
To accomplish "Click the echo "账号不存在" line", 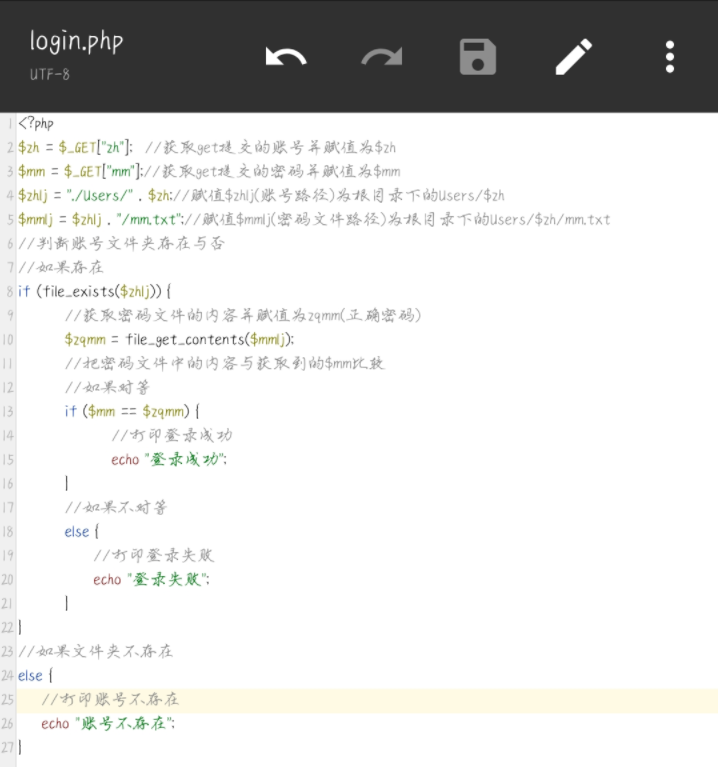I will (108, 724).
